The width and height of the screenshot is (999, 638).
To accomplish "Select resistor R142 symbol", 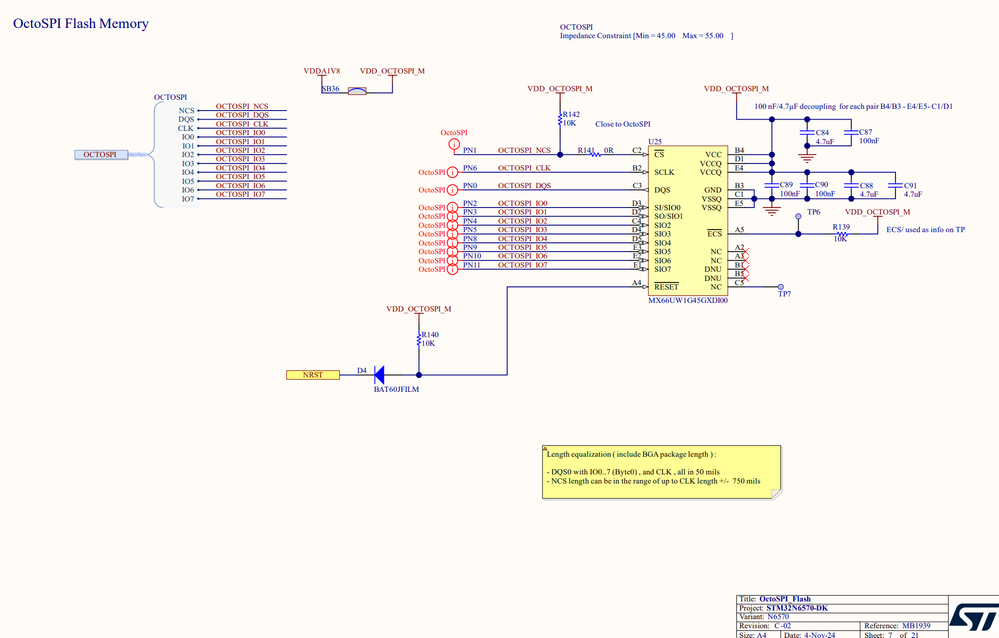I will click(x=560, y=119).
